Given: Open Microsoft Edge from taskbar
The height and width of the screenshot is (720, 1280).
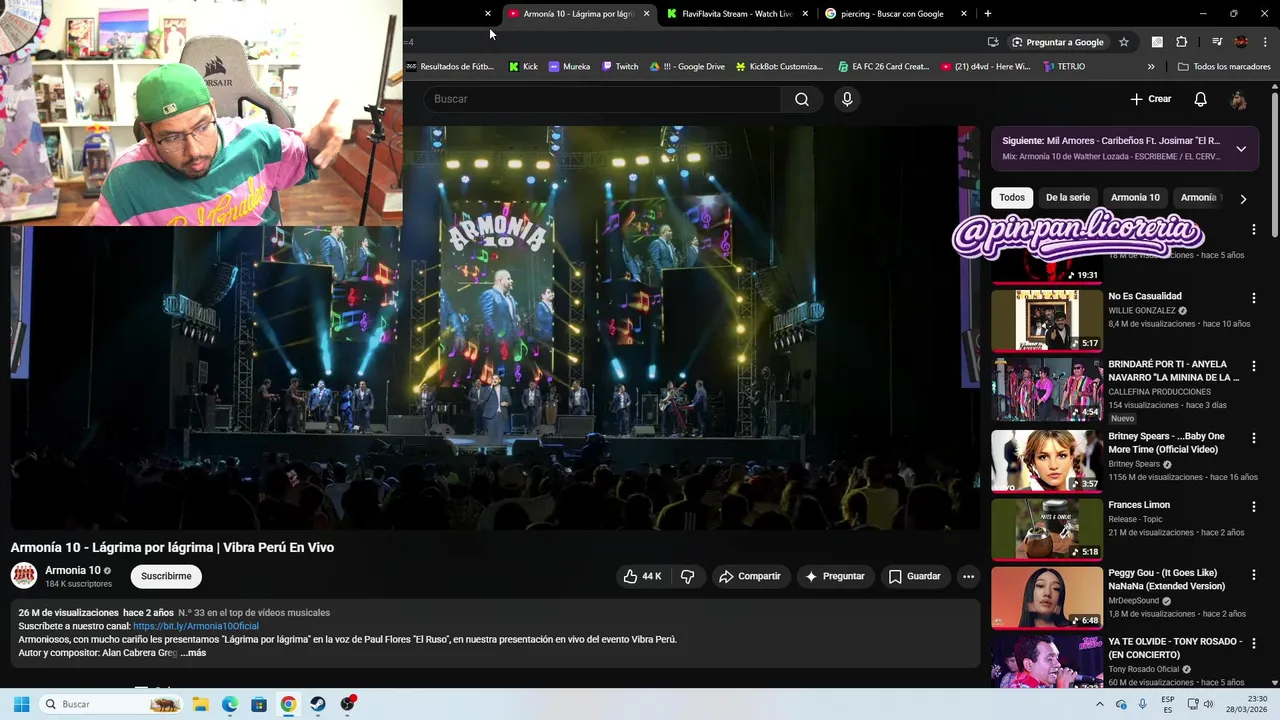Looking at the screenshot, I should click(x=230, y=704).
